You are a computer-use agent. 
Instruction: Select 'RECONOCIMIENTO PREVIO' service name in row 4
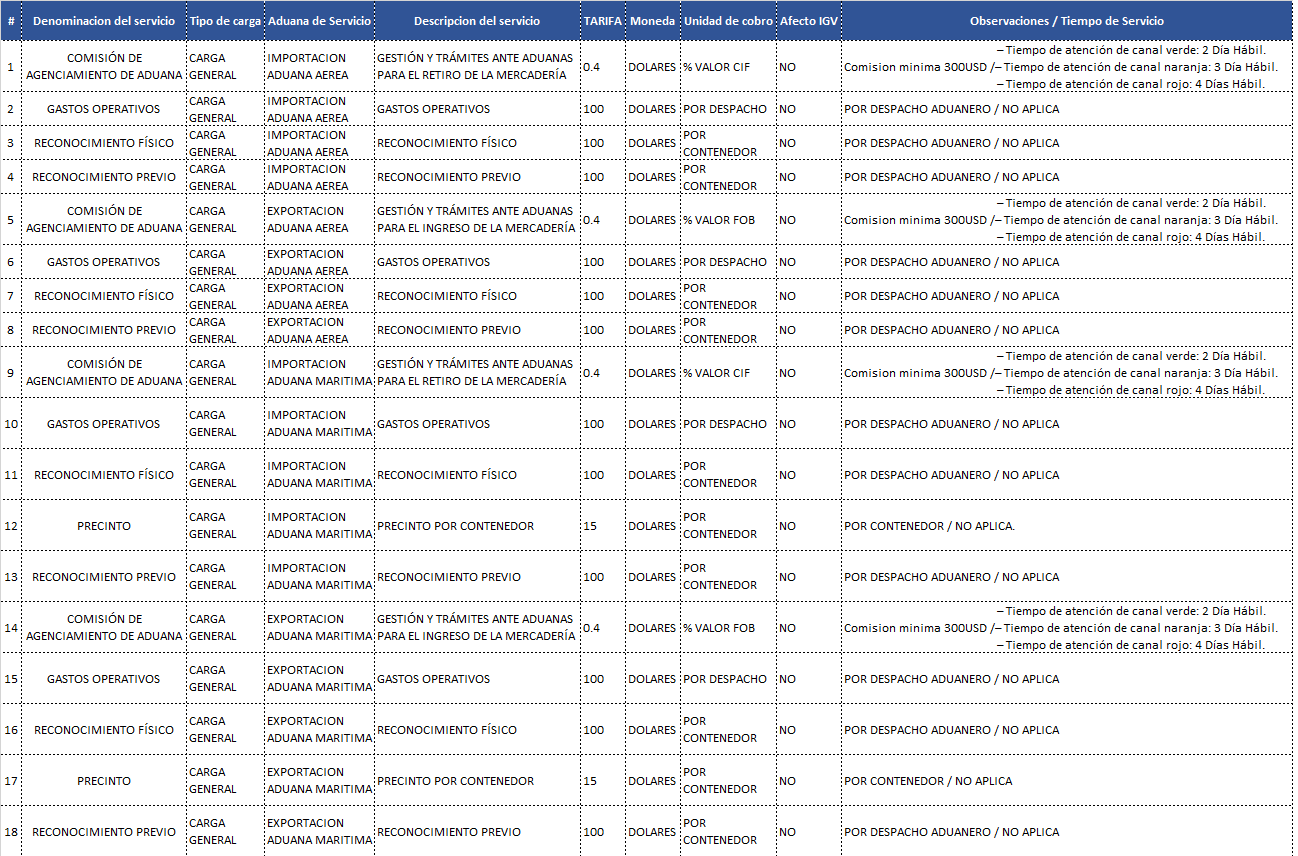(104, 177)
